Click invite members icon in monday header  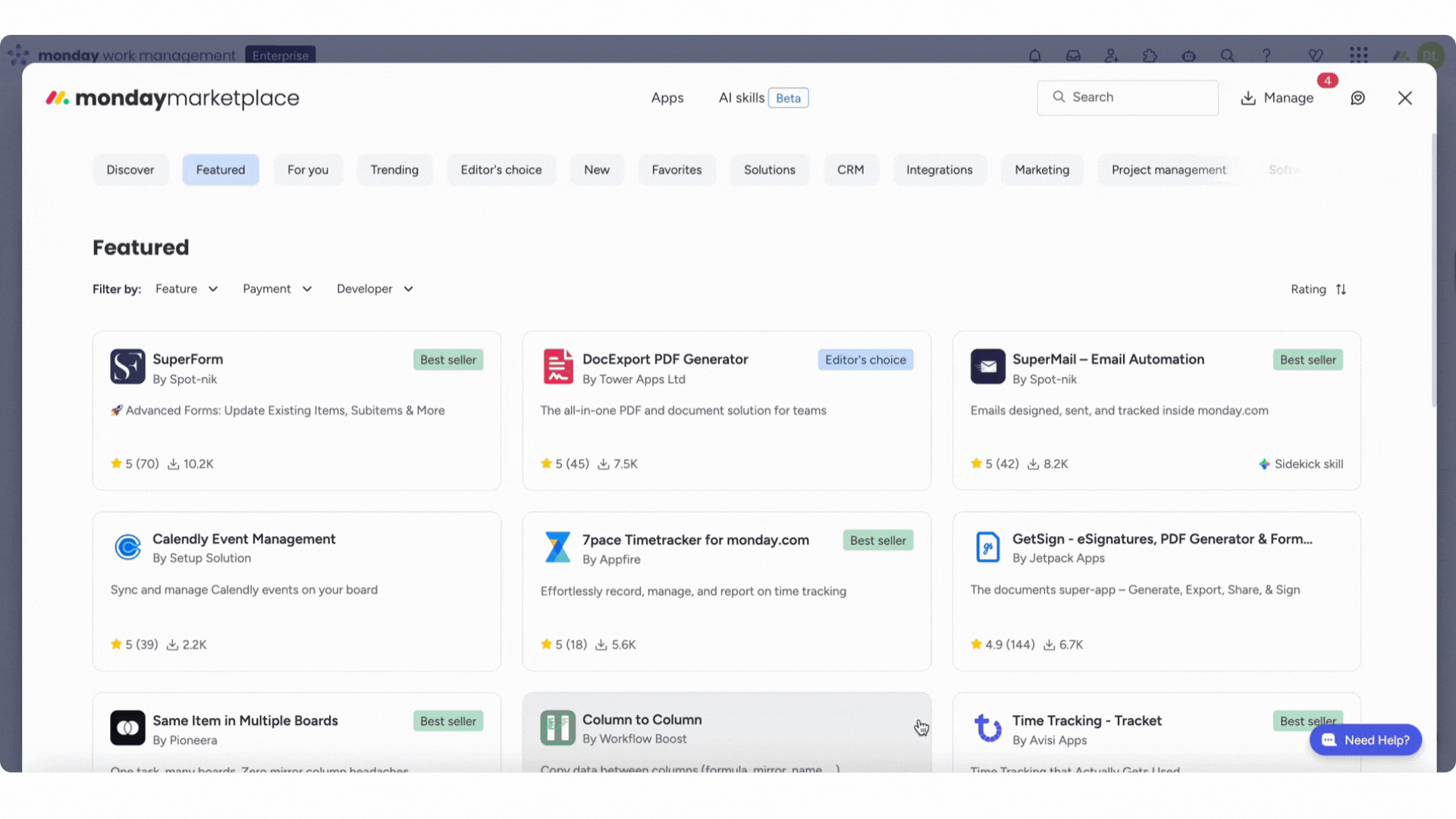coord(1112,55)
